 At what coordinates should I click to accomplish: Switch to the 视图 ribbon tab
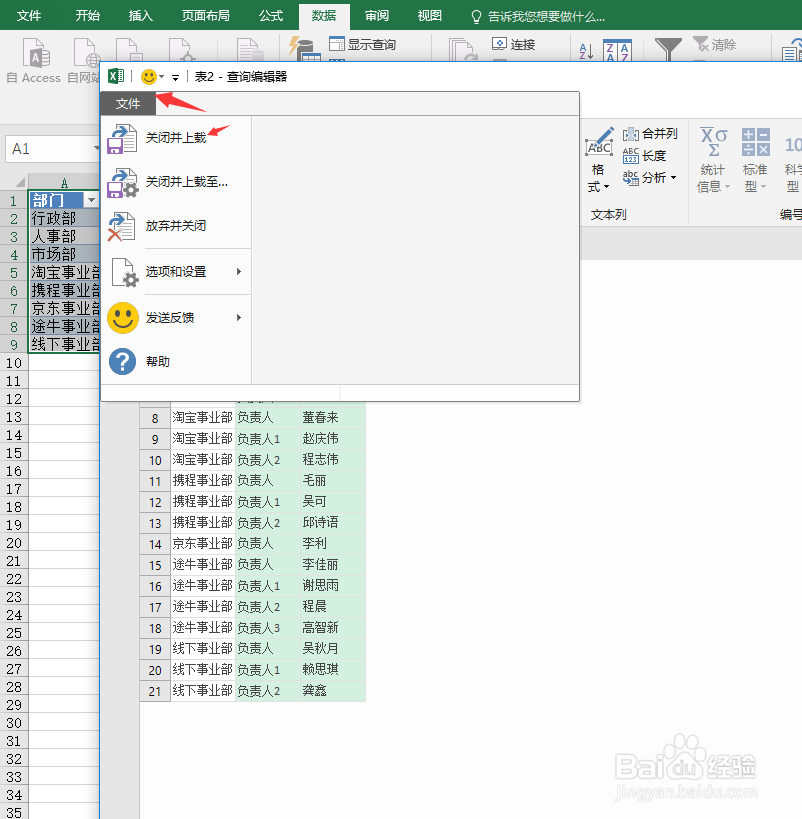[429, 16]
